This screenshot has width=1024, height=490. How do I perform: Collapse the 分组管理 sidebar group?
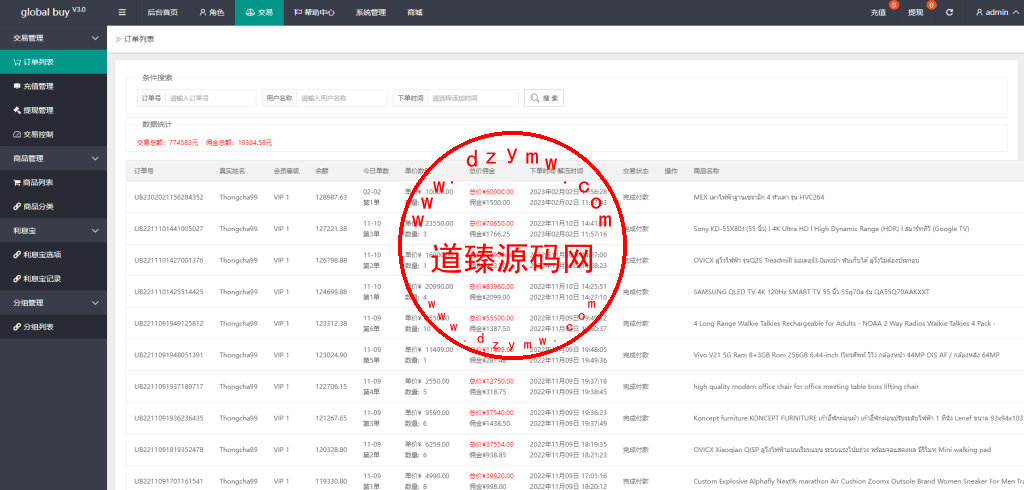click(x=54, y=302)
